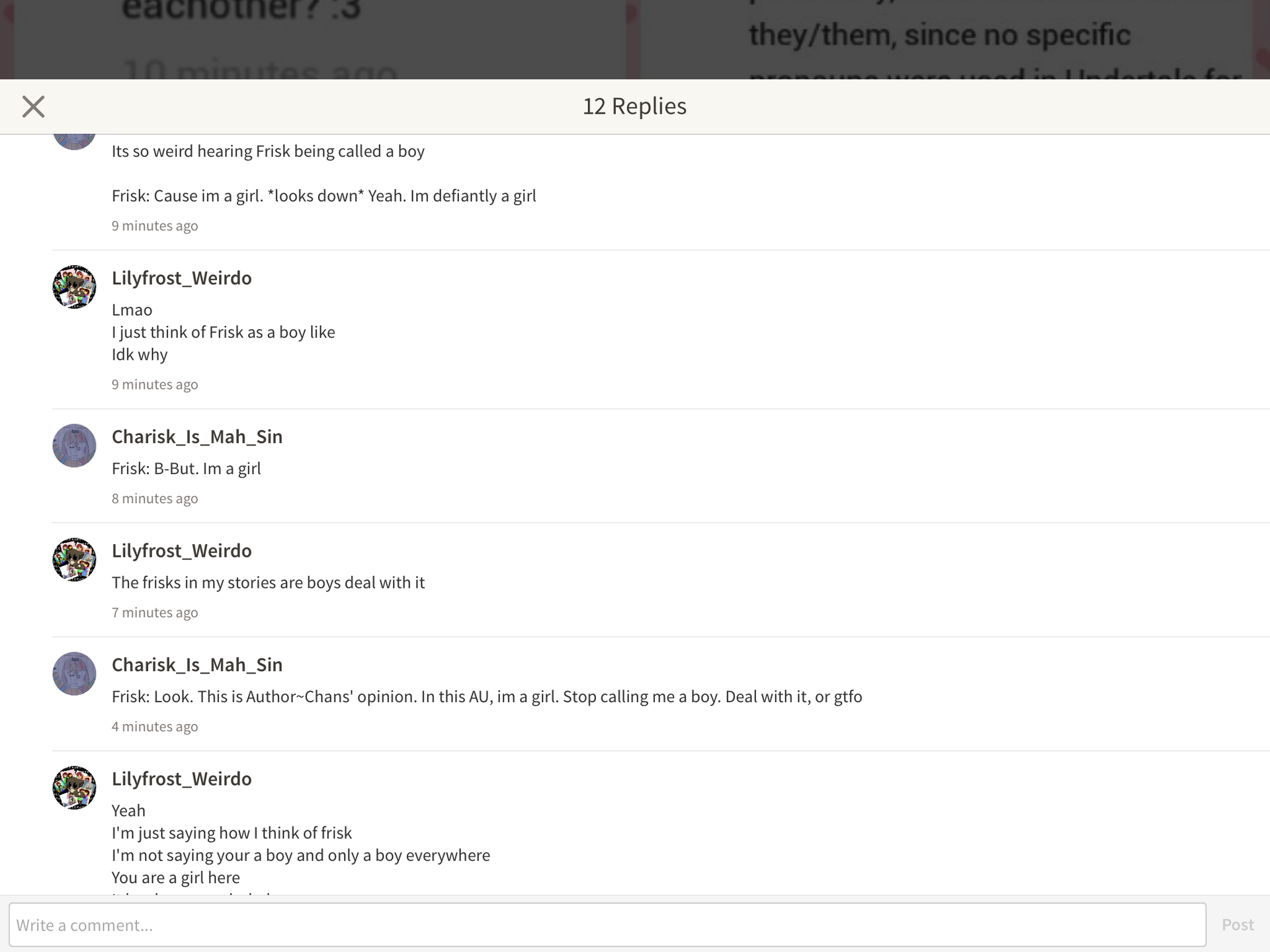Focus the Write a comment field

pos(607,925)
